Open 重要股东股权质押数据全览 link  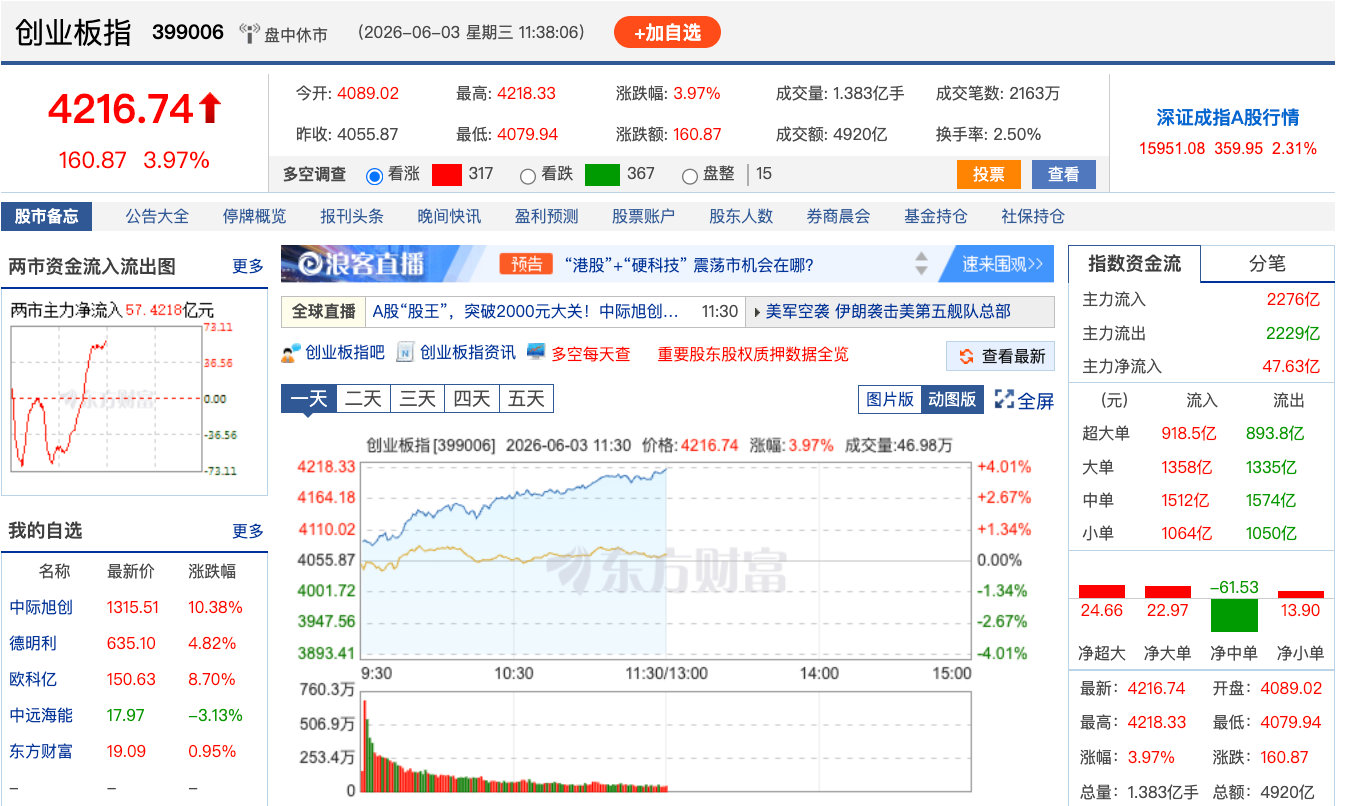click(752, 354)
